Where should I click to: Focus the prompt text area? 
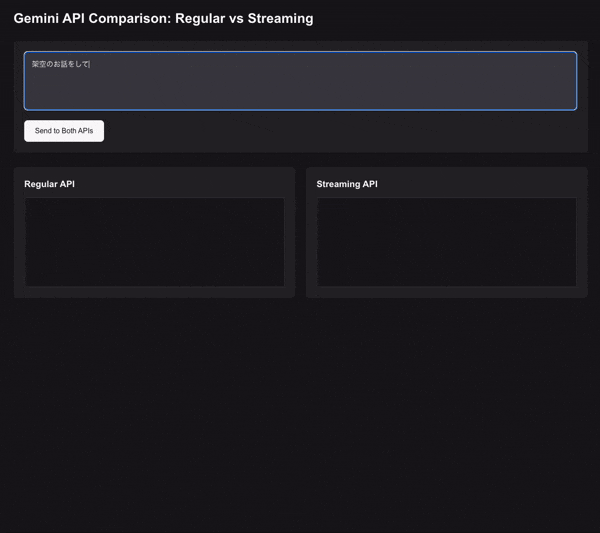[300, 81]
